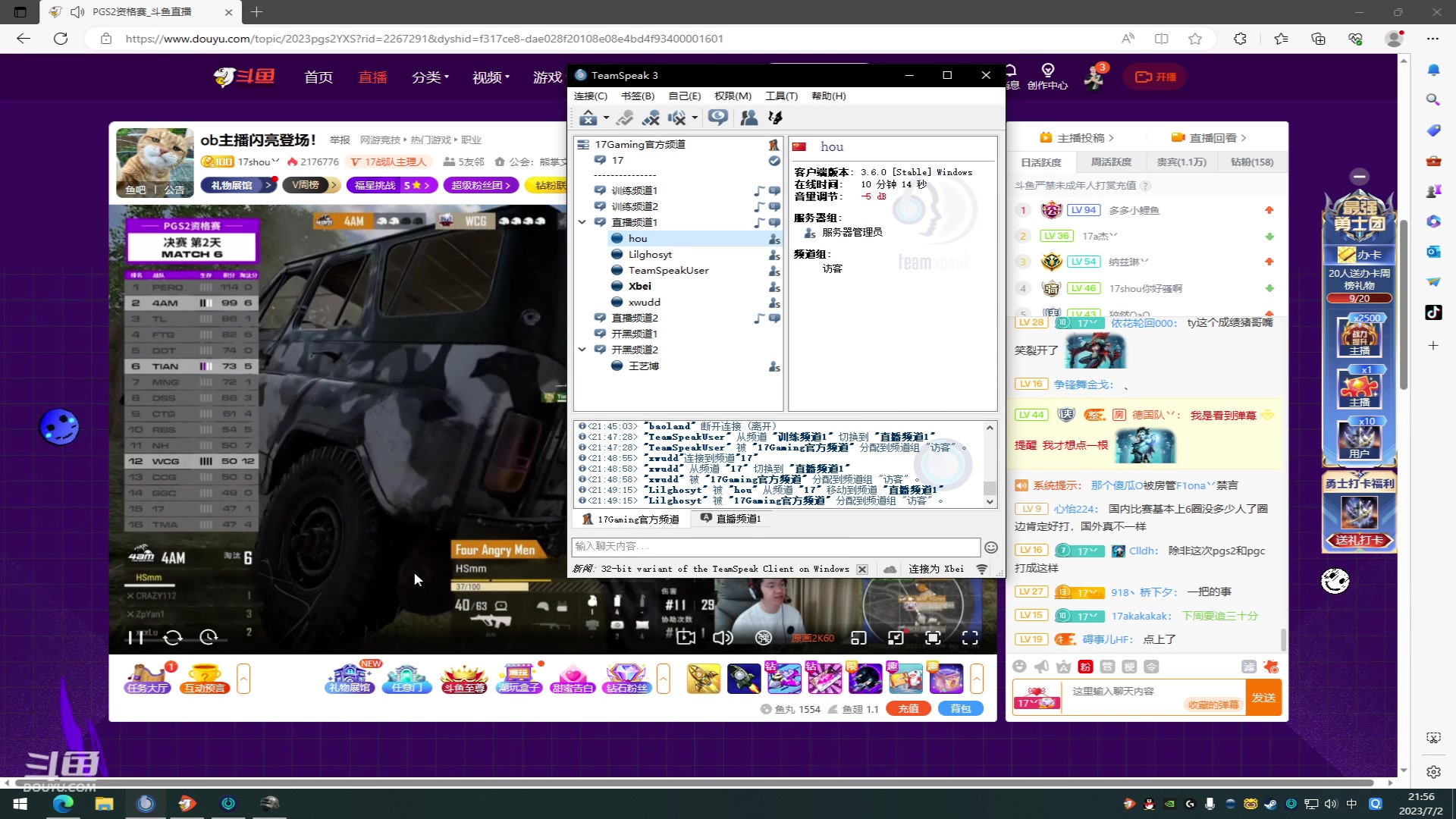This screenshot has height=819, width=1456.
Task: Toggle the danmu bullet-comment overlay
Action: pyautogui.click(x=764, y=639)
